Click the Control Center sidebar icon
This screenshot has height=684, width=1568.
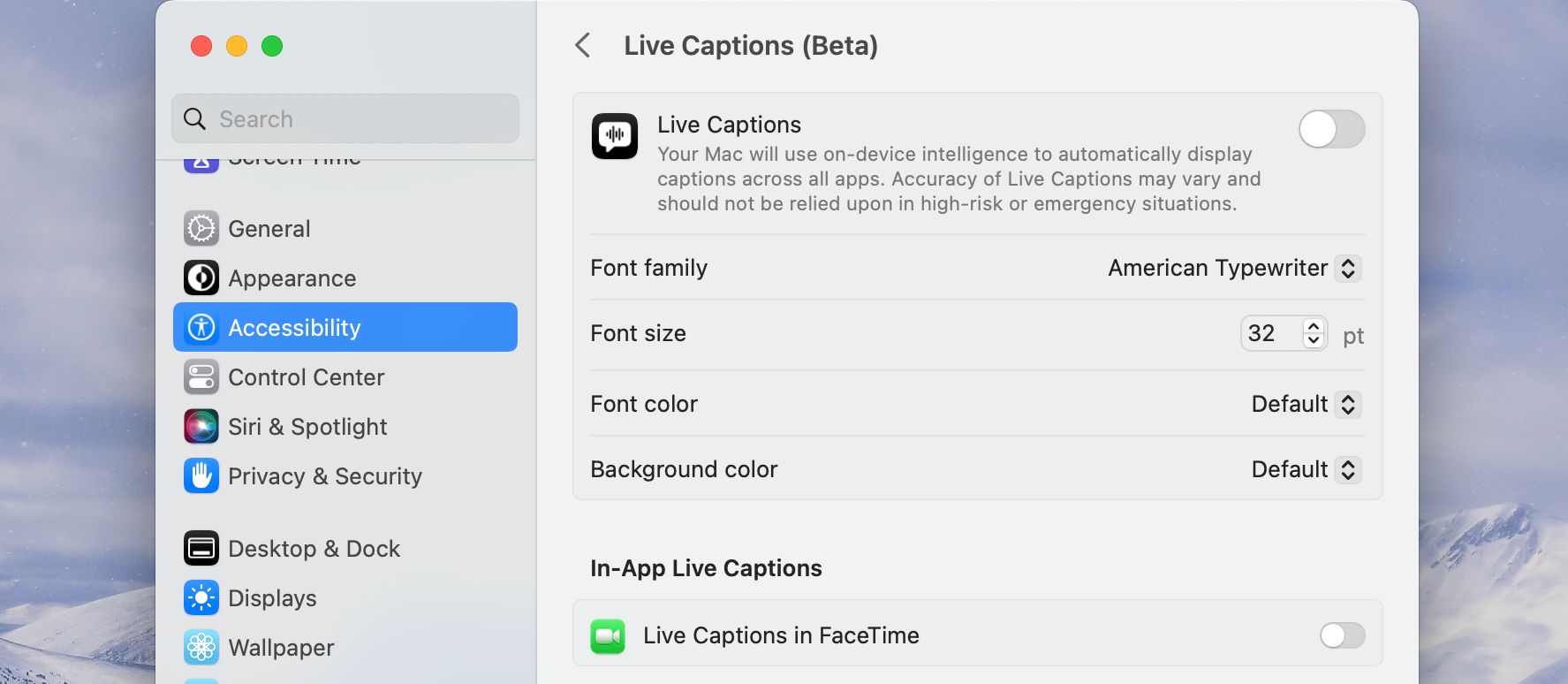201,377
